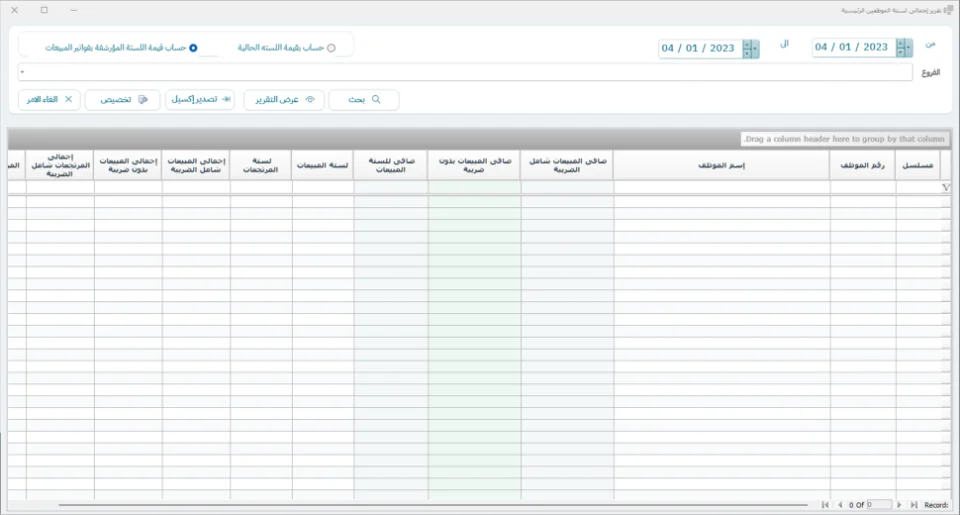
Task: Sort by لستة المبيعات column header
Action: [x=323, y=165]
